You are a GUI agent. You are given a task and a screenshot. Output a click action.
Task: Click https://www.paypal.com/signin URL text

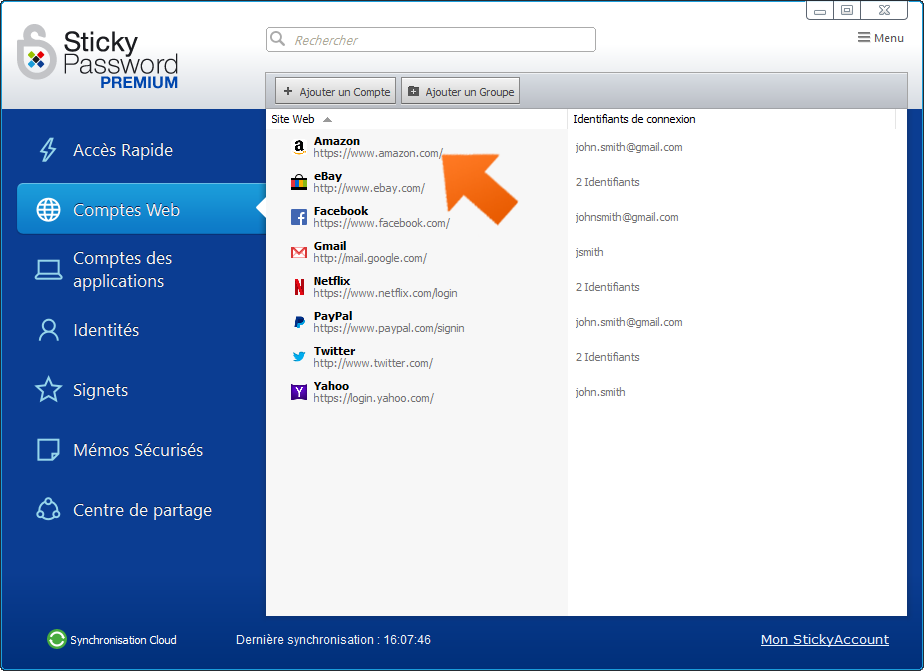389,328
